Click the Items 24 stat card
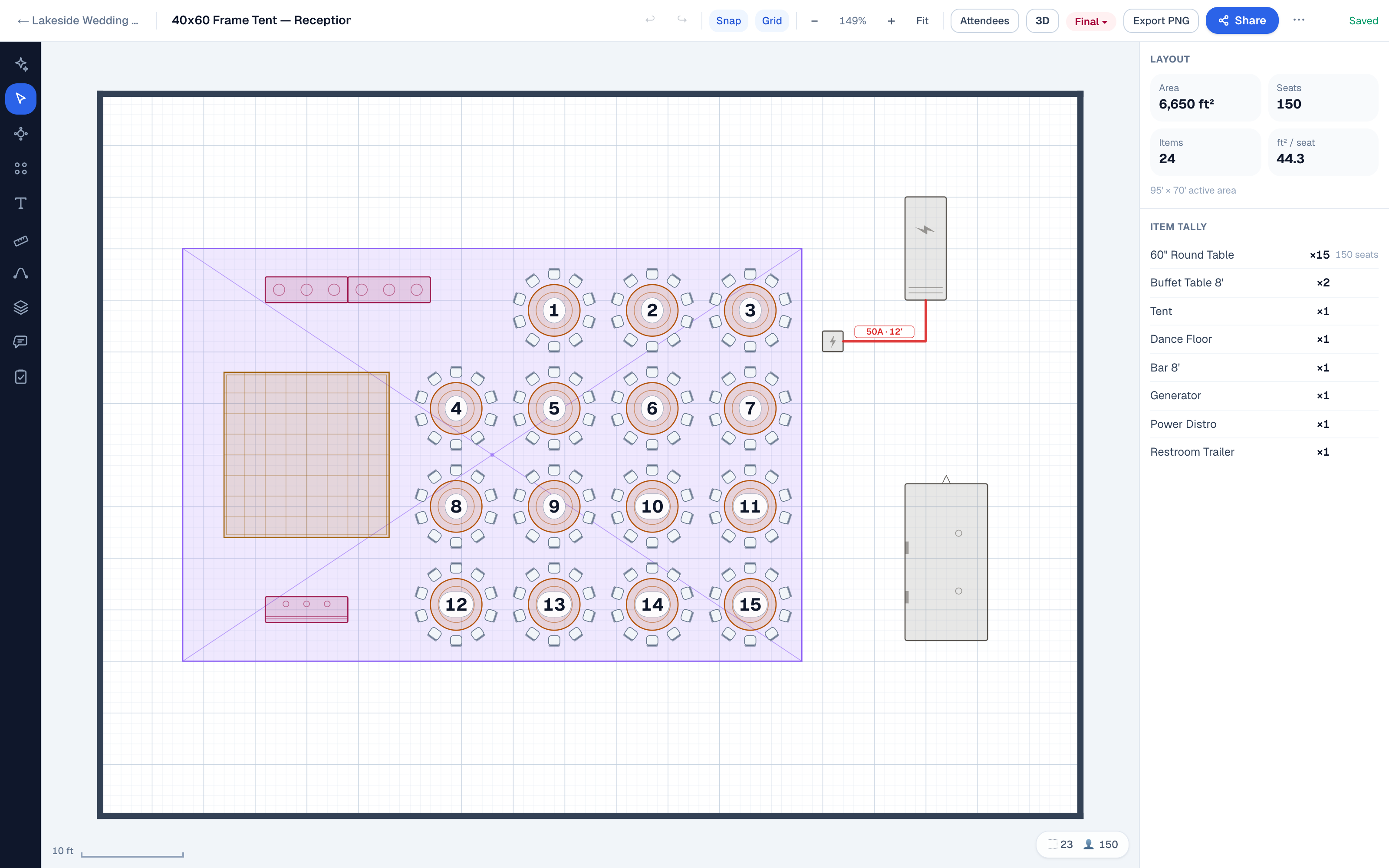The image size is (1389, 868). coord(1205,151)
